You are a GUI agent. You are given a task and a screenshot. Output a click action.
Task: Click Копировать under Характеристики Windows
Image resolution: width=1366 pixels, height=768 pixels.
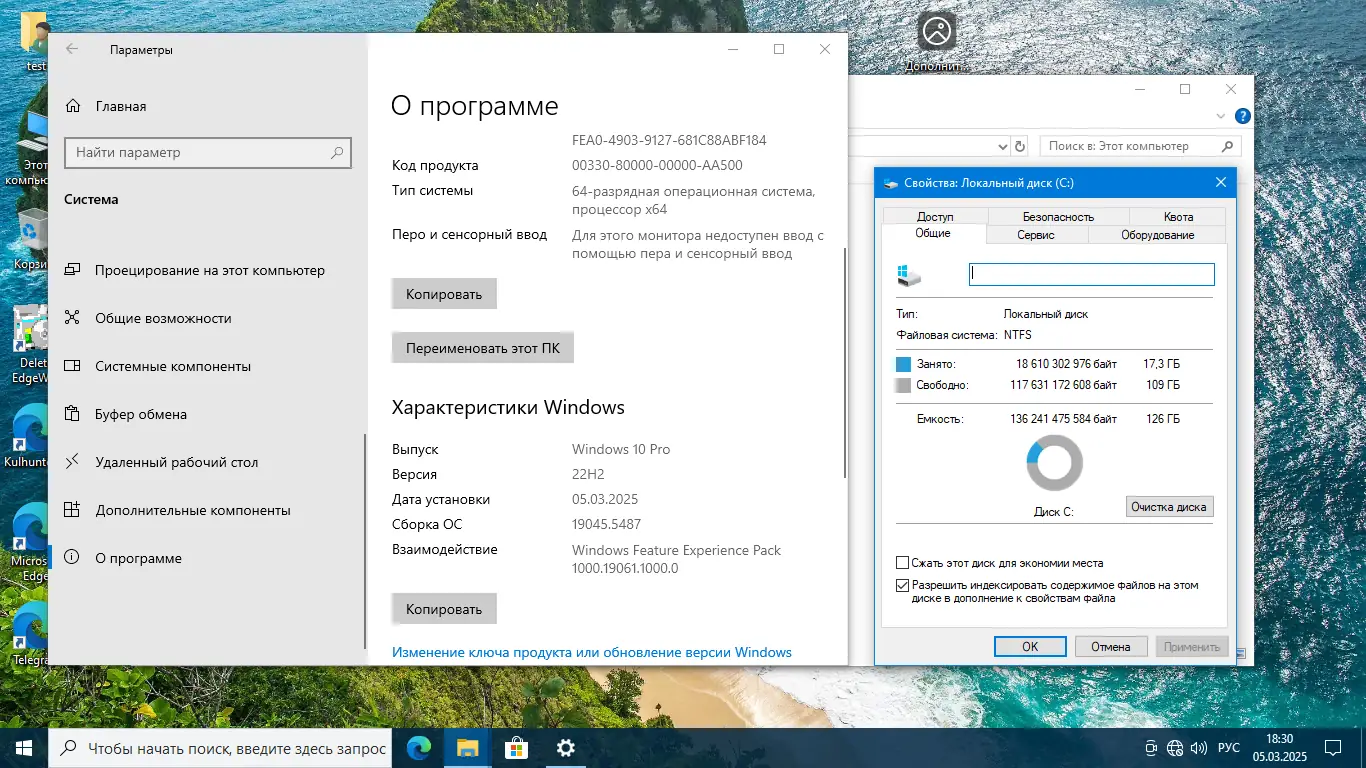444,609
